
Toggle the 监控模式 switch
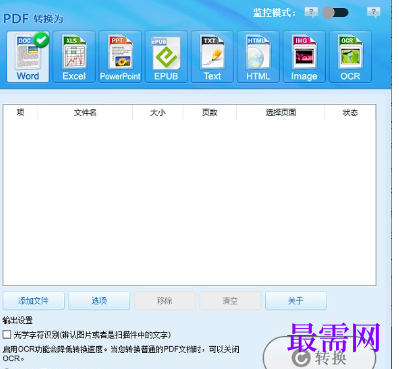[335, 13]
